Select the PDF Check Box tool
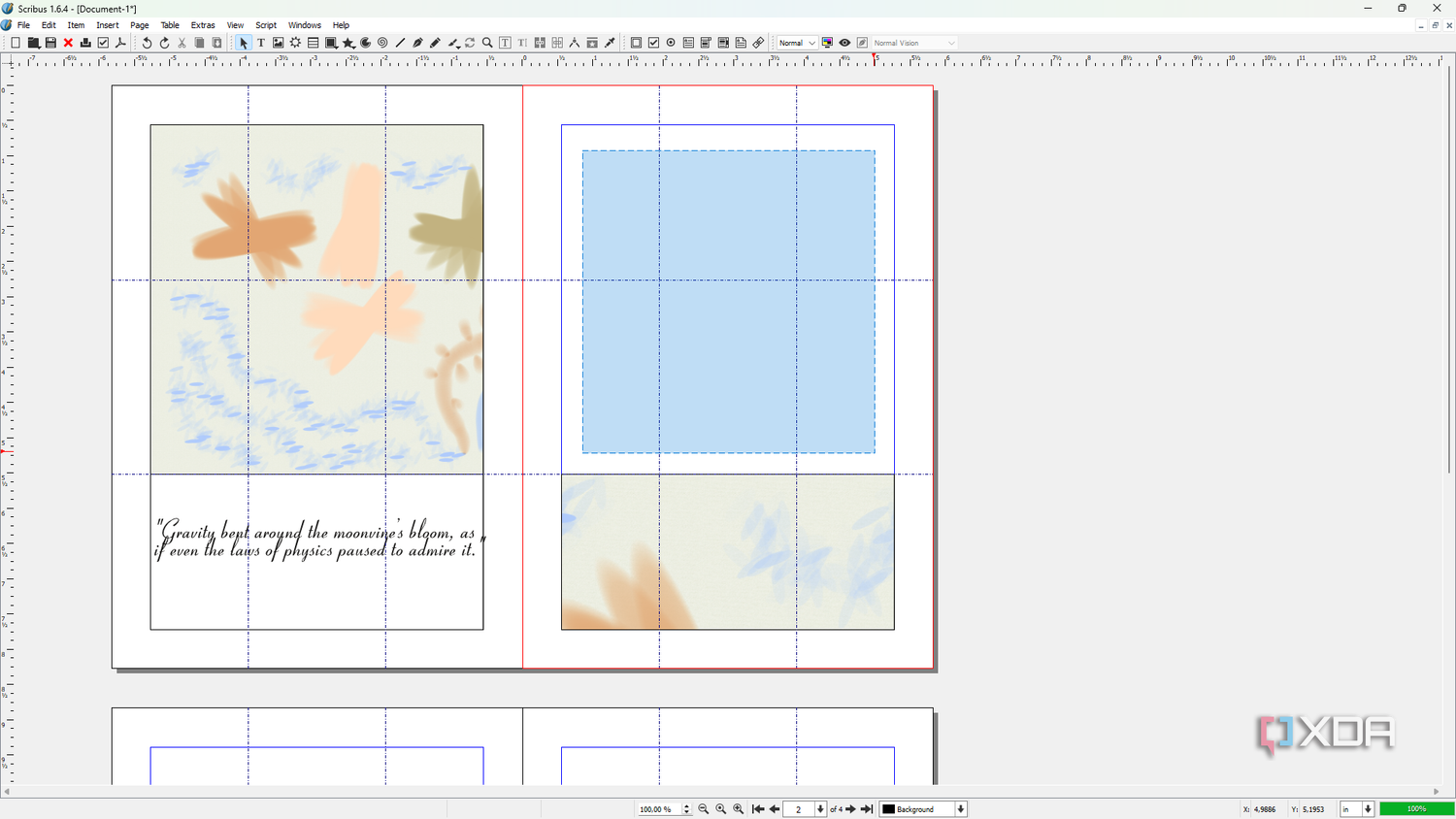Image resolution: width=1456 pixels, height=819 pixels. pyautogui.click(x=654, y=43)
